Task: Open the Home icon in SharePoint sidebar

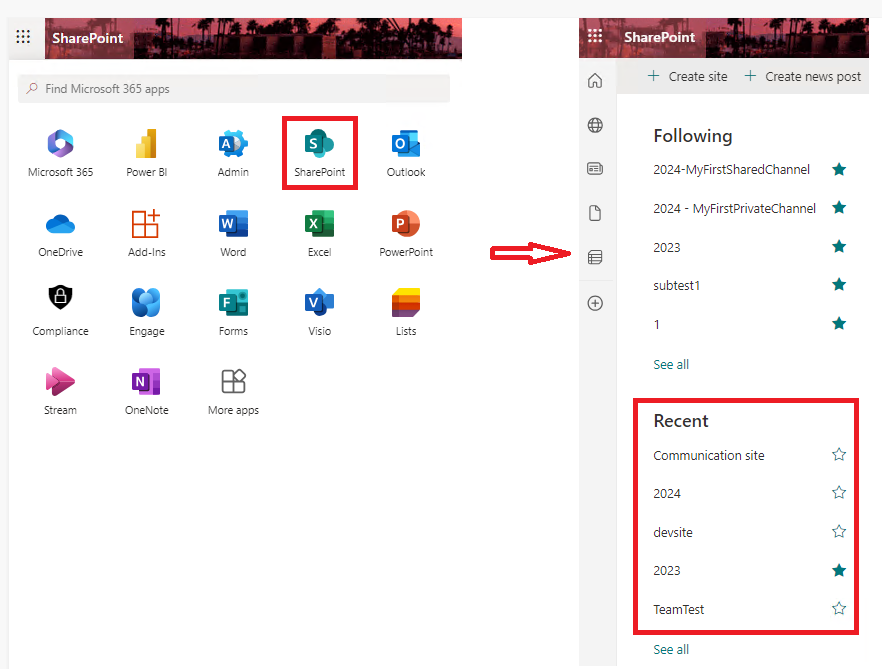Action: (x=595, y=80)
